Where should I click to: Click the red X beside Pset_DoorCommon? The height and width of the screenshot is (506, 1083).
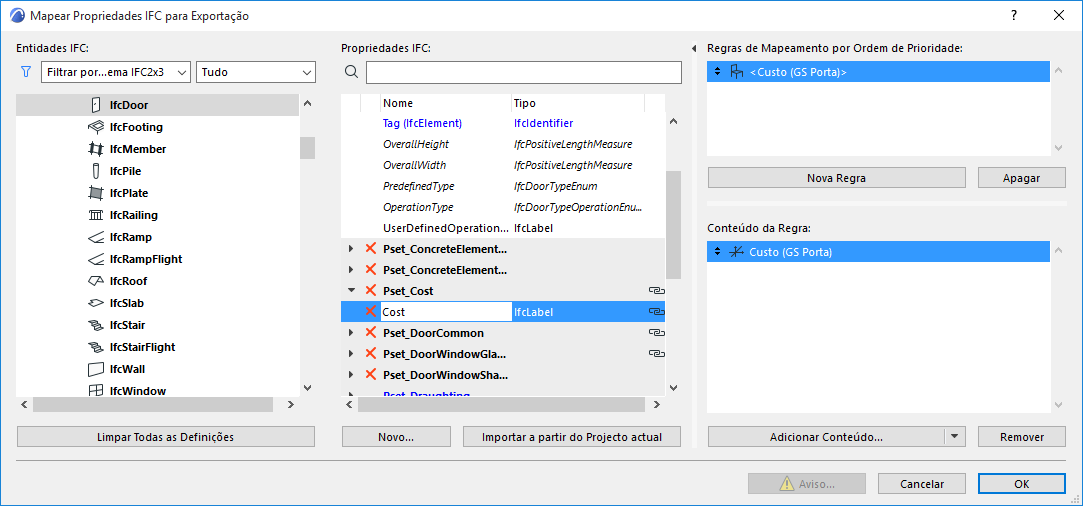click(370, 333)
